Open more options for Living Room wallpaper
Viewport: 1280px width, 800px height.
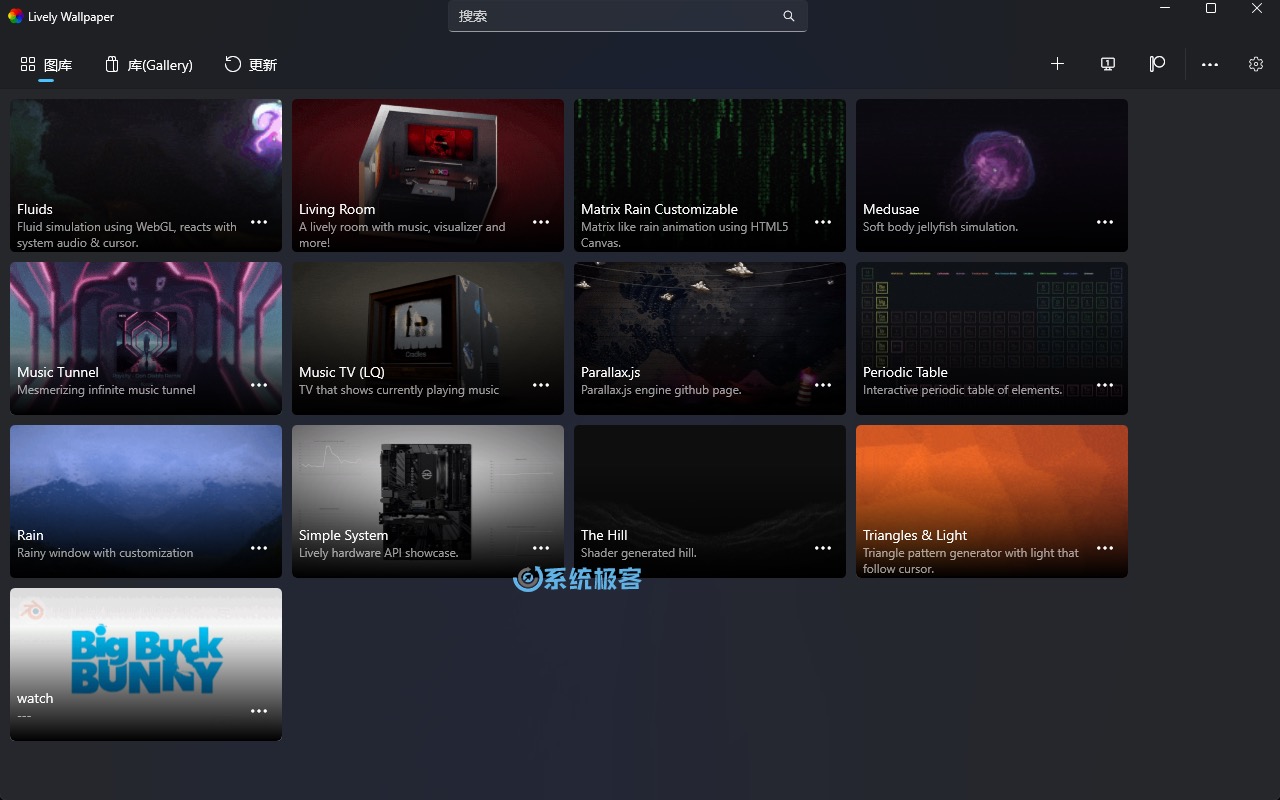click(541, 222)
